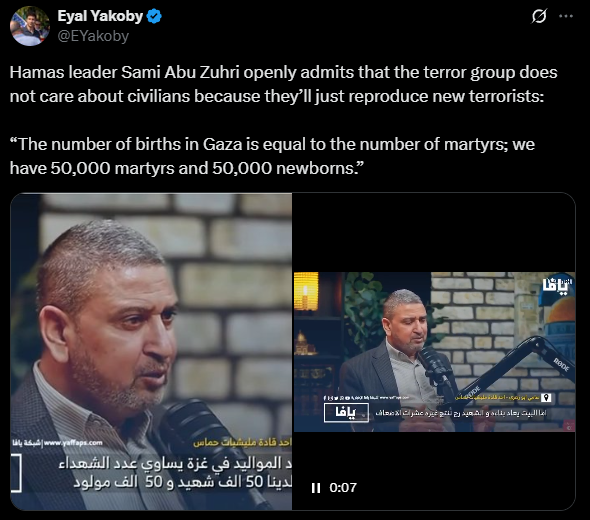Click the small social icons row in inset video

[337, 397]
